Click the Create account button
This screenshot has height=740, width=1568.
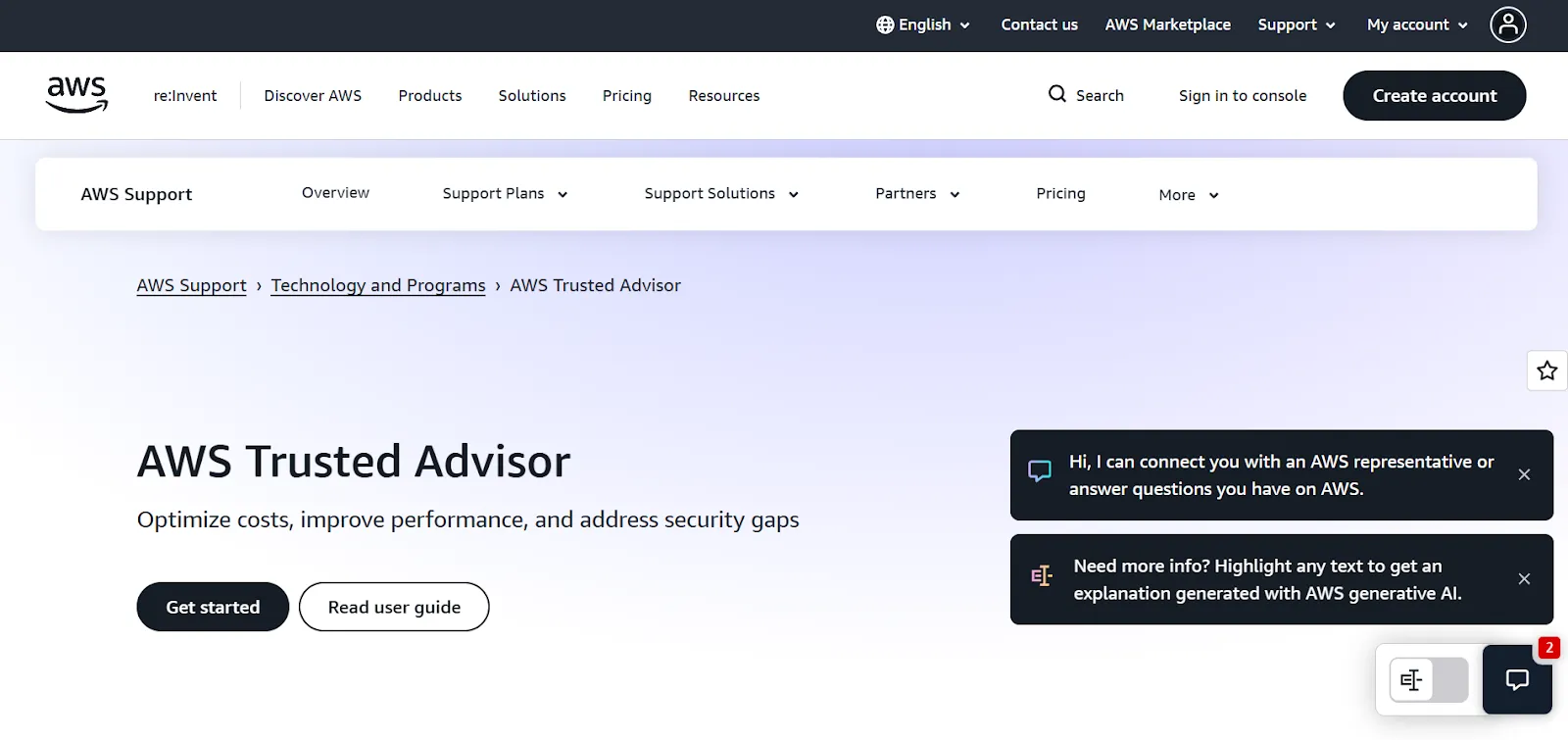click(x=1435, y=95)
